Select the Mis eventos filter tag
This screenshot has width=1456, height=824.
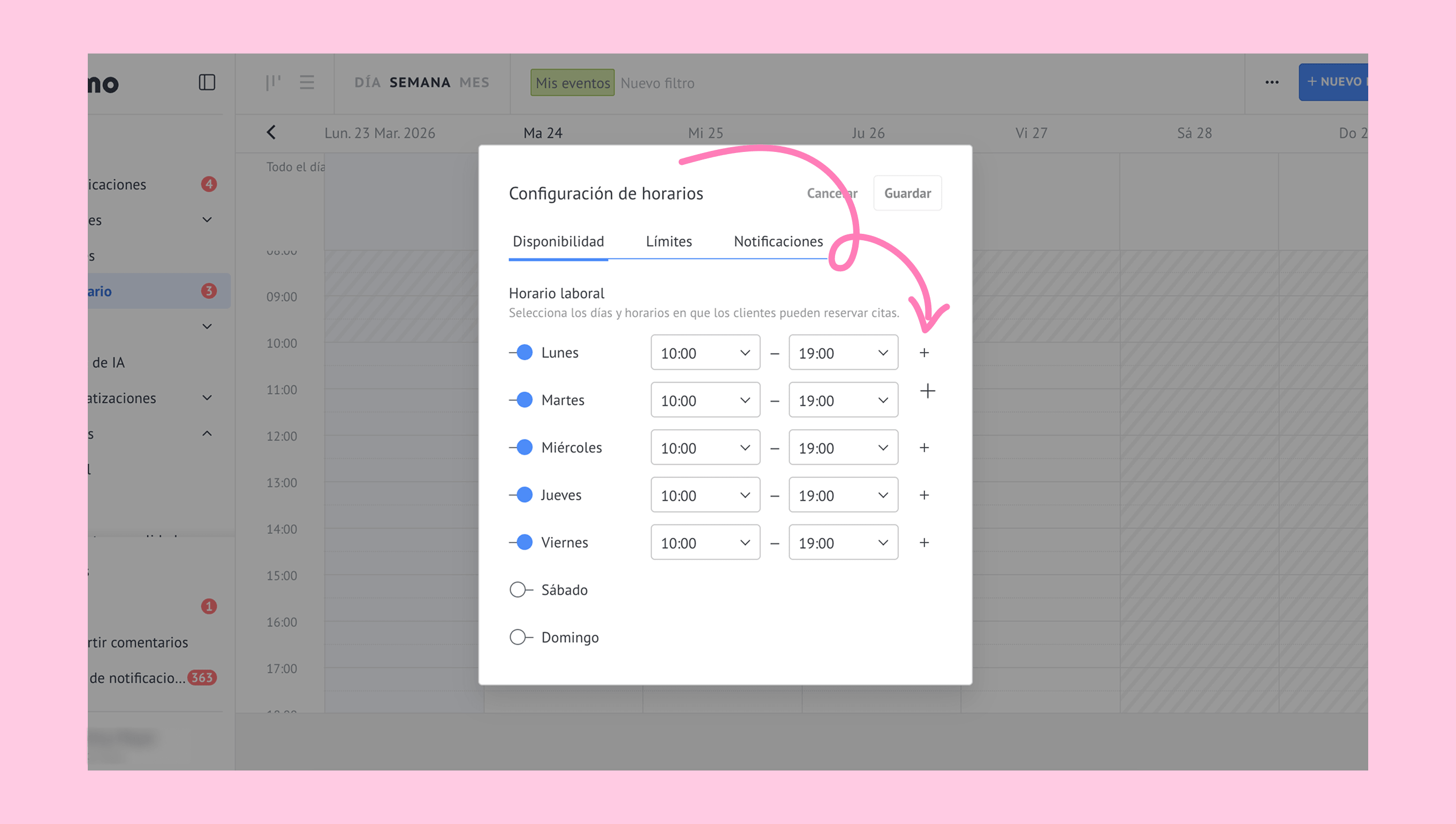click(x=572, y=83)
